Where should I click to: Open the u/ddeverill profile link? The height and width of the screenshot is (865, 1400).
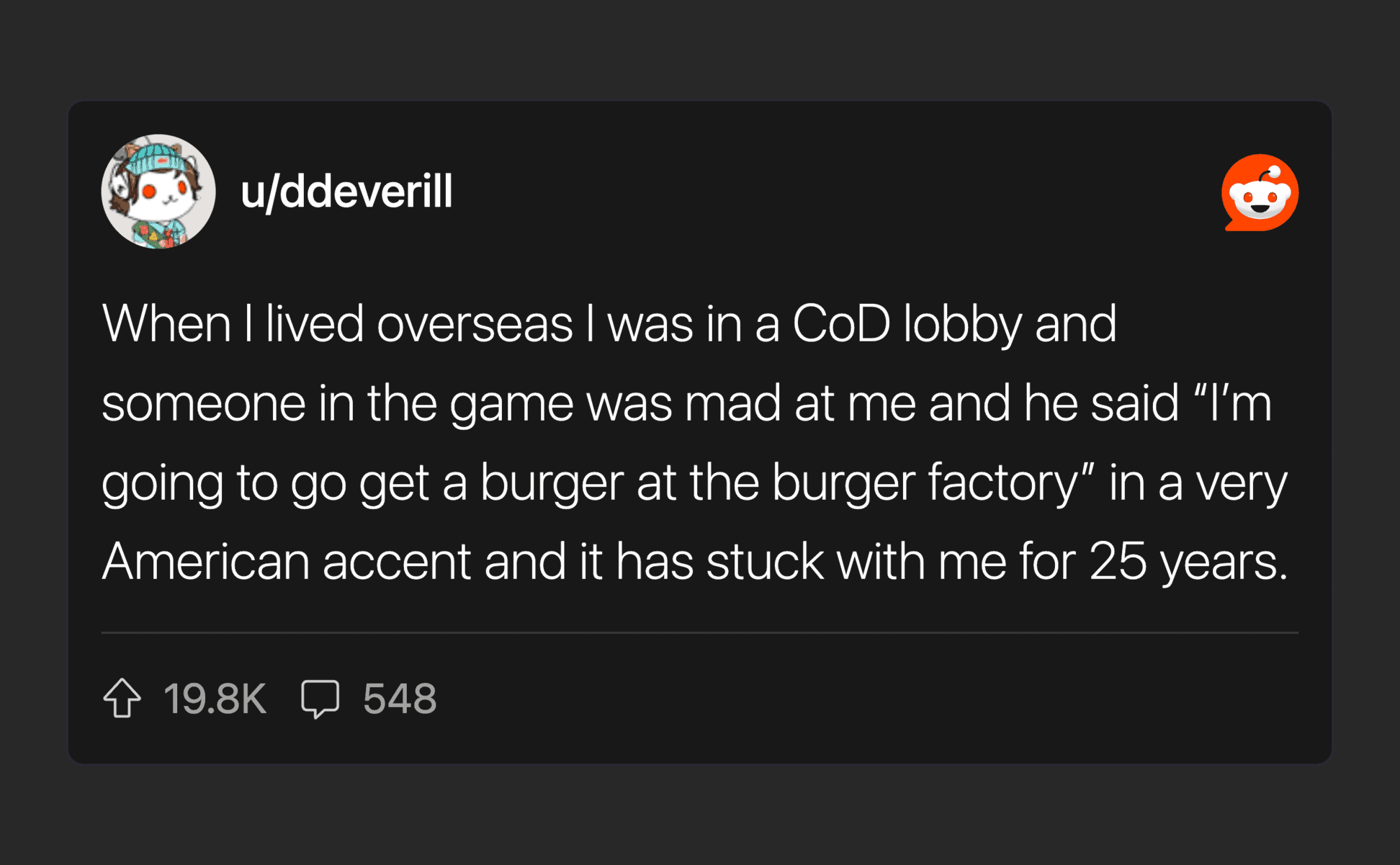[346, 192]
